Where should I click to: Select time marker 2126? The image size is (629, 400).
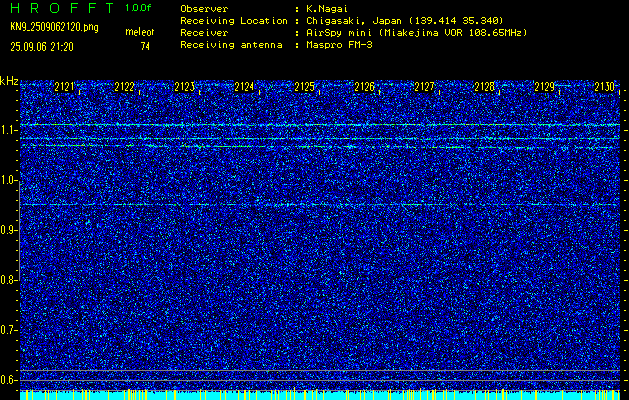click(x=365, y=87)
